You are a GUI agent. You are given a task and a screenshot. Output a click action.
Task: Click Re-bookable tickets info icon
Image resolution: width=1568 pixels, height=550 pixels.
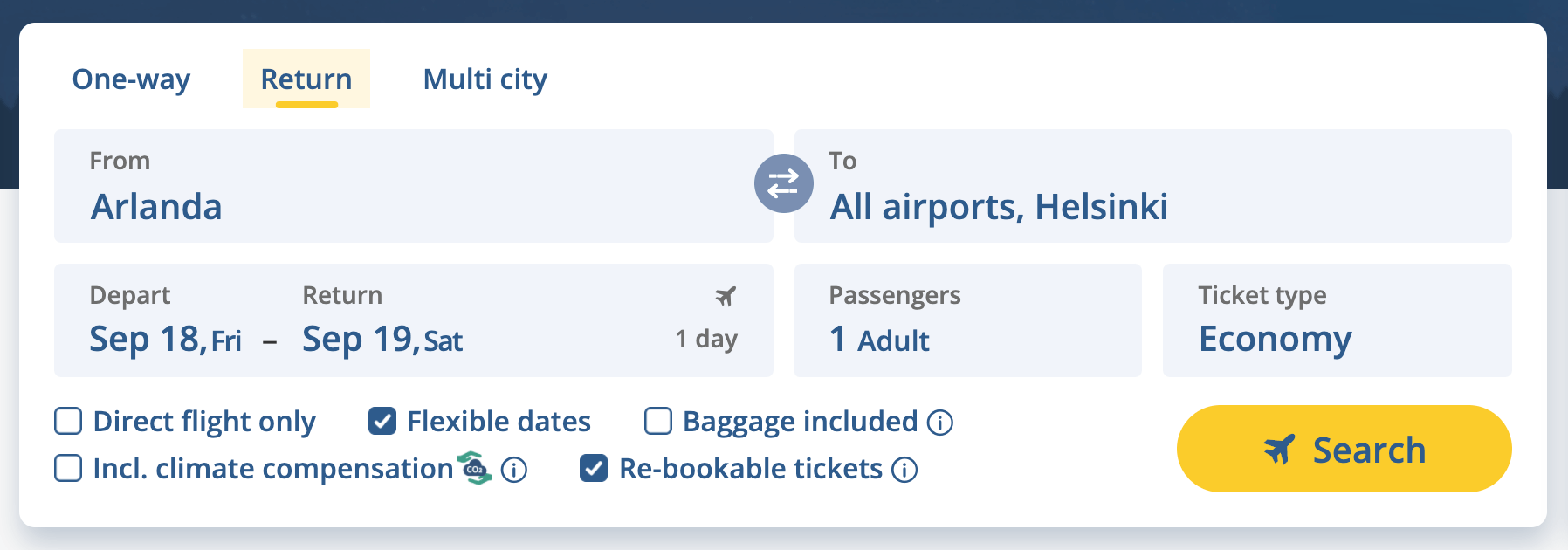point(904,470)
